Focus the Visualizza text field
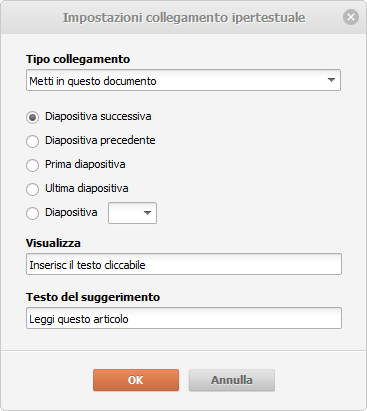 184,264
